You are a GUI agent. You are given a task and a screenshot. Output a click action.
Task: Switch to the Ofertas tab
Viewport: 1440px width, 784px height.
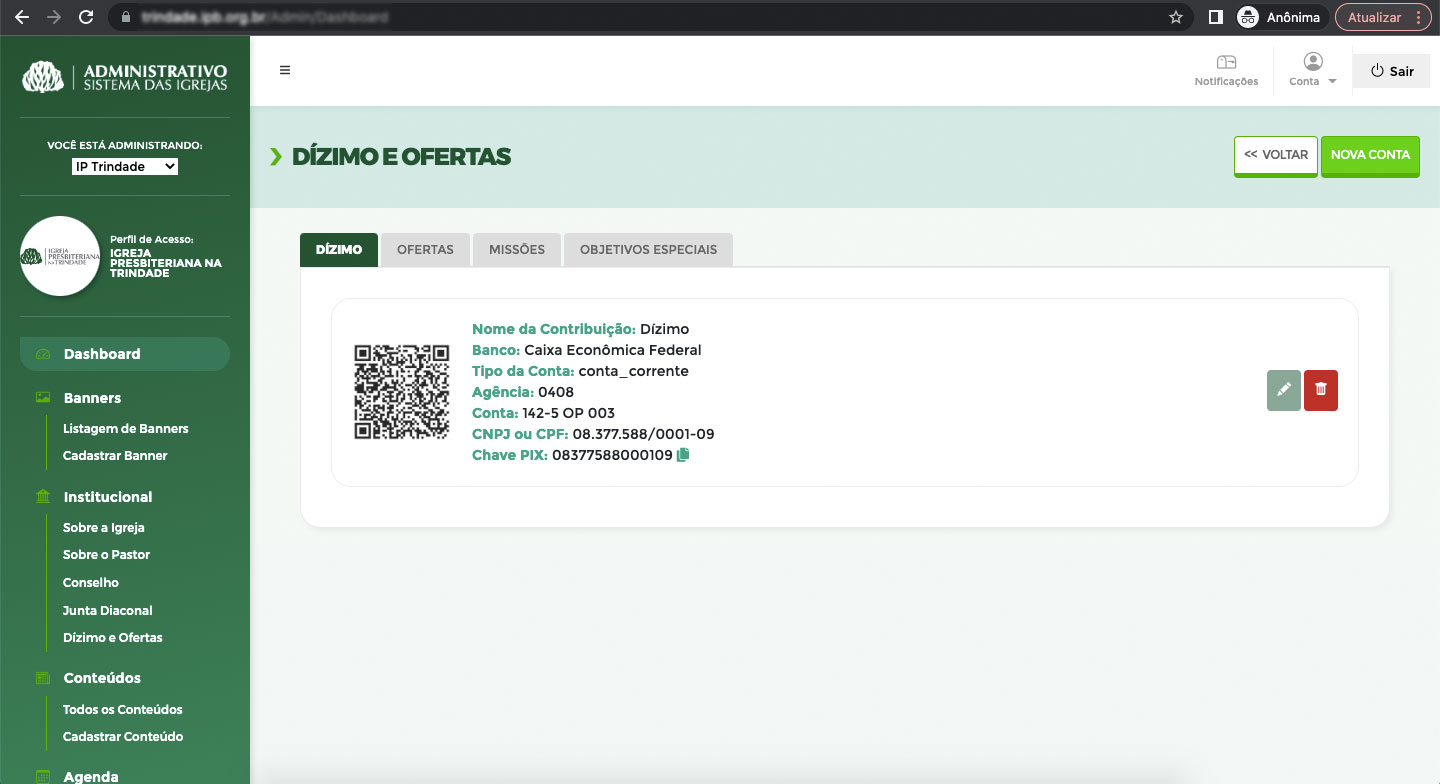(425, 250)
